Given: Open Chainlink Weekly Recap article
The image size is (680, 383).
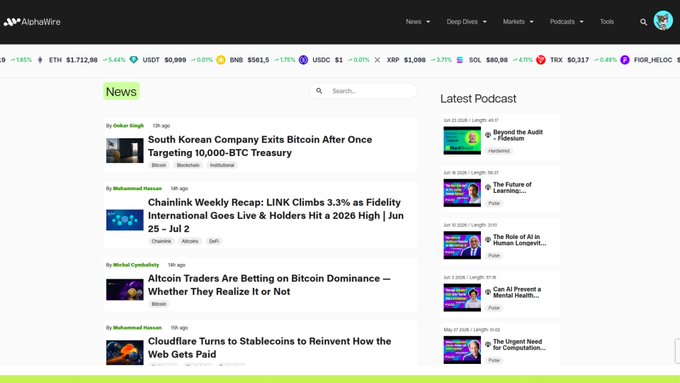Looking at the screenshot, I should pos(276,216).
